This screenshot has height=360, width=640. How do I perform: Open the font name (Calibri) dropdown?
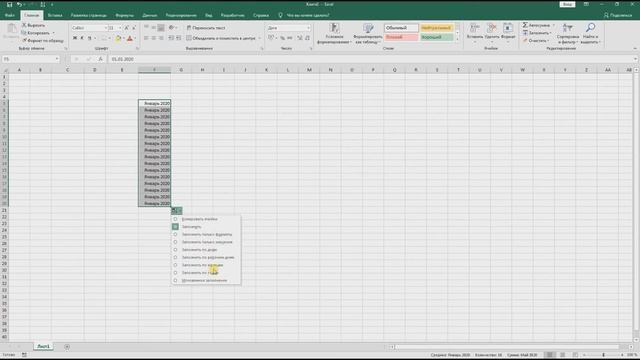pyautogui.click(x=106, y=28)
